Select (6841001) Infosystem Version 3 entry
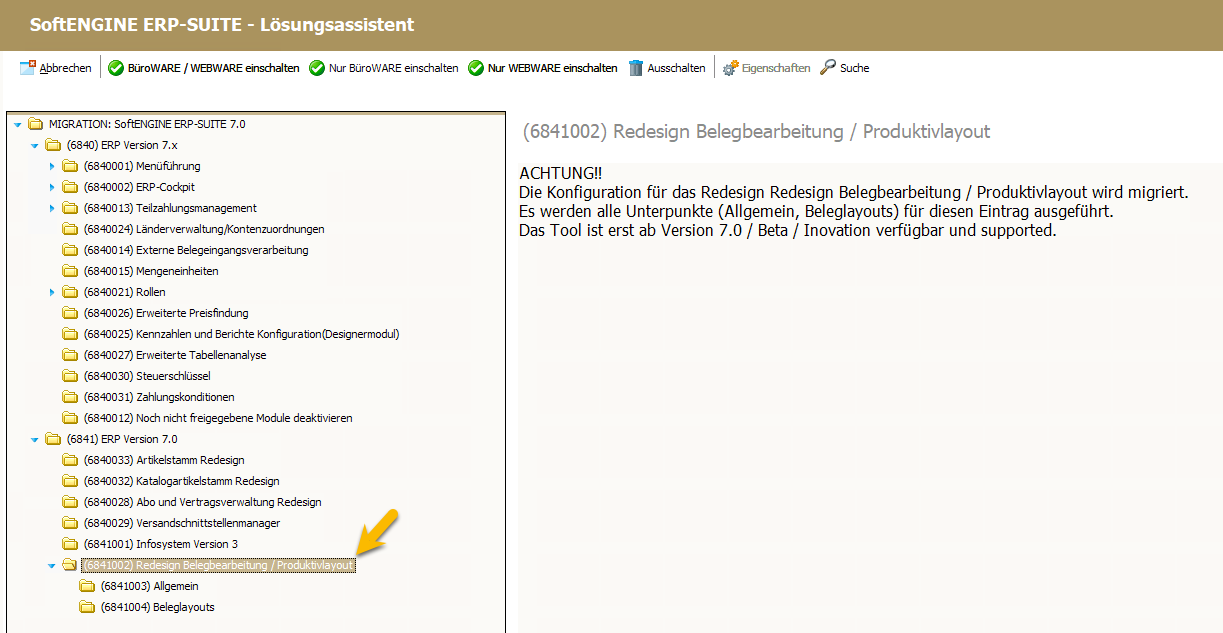The height and width of the screenshot is (633, 1223). coord(160,544)
